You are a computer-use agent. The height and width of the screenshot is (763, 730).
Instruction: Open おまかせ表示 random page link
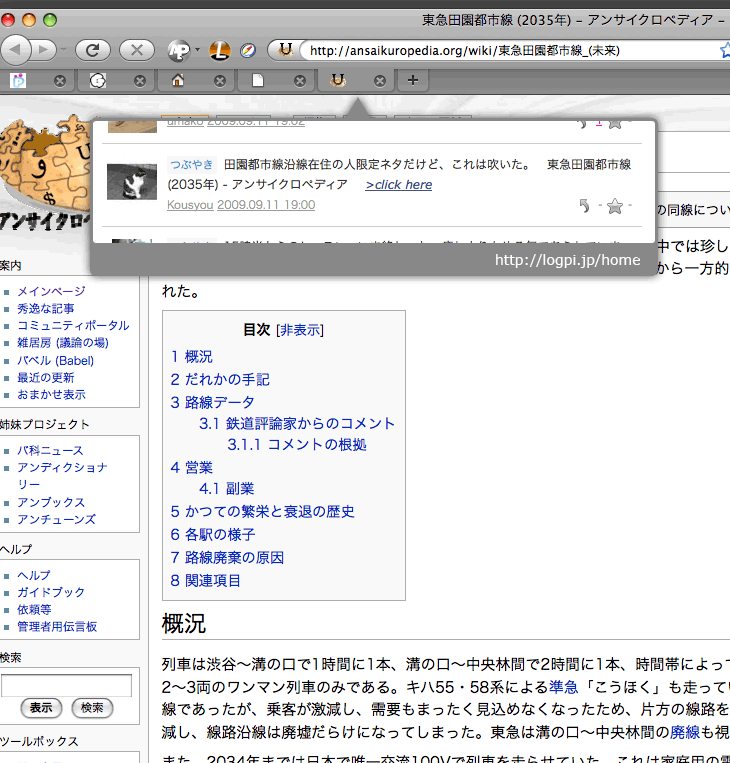[52, 395]
